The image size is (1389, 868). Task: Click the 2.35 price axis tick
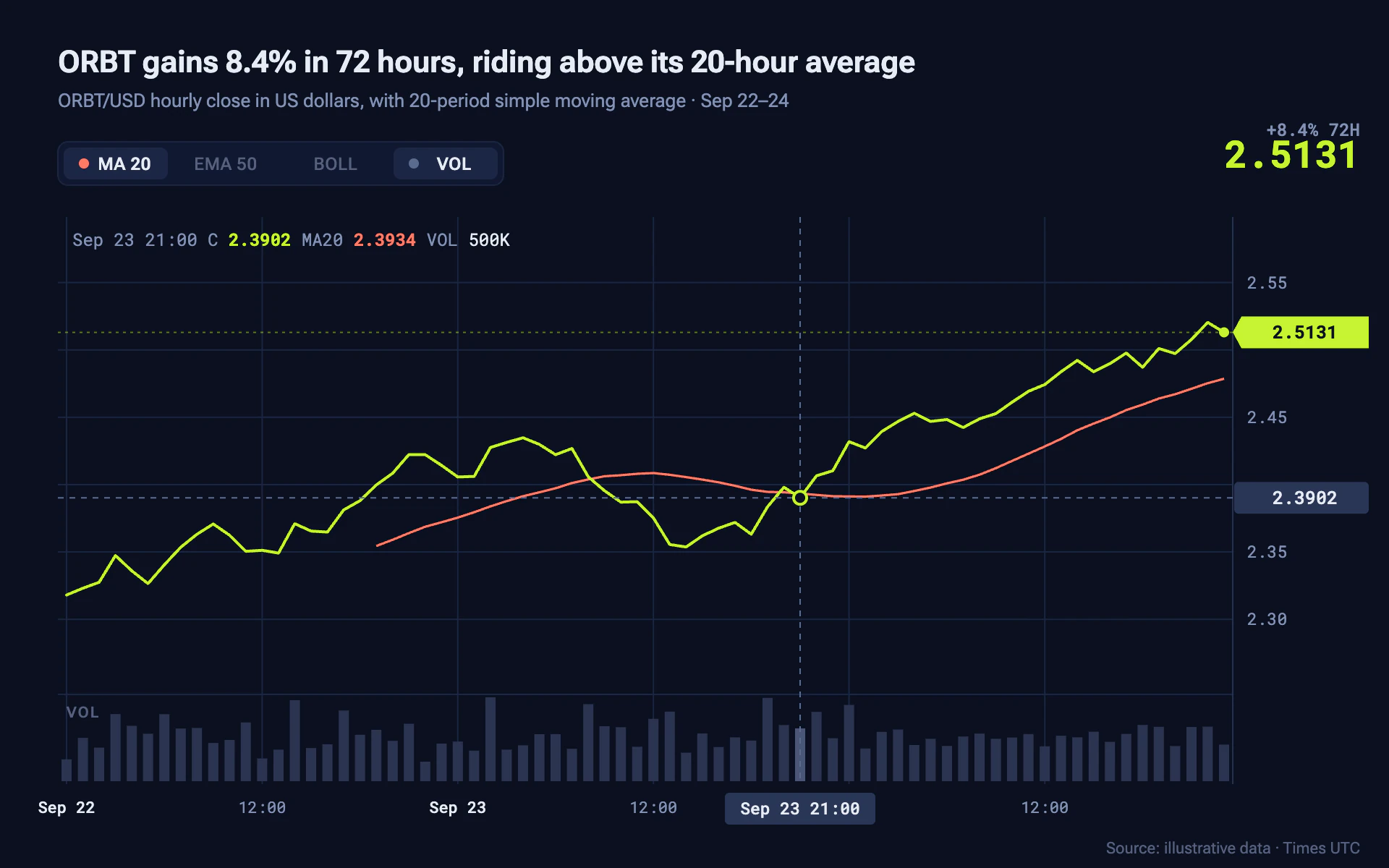pyautogui.click(x=1267, y=552)
